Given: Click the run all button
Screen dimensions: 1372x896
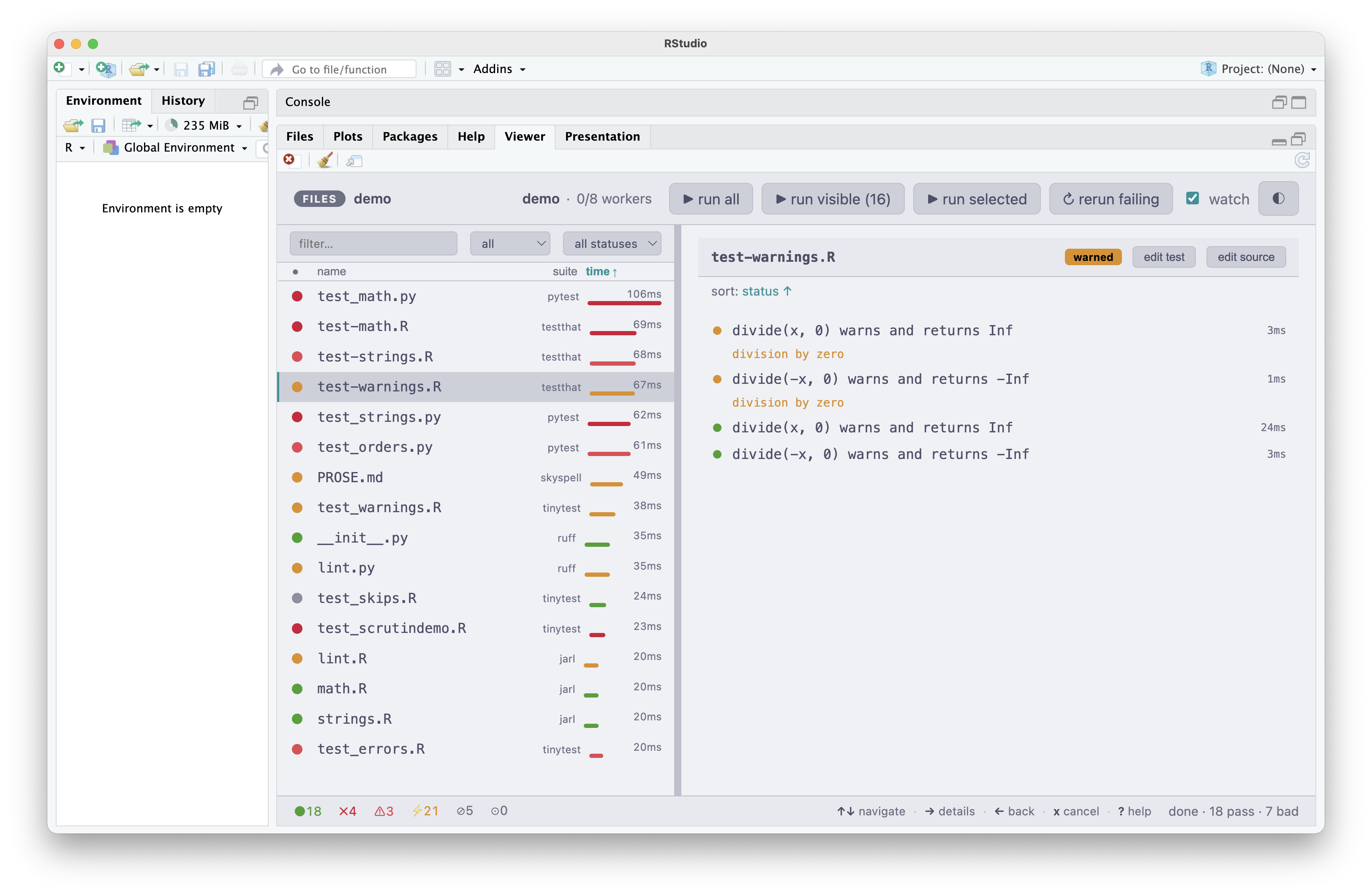Looking at the screenshot, I should click(711, 198).
